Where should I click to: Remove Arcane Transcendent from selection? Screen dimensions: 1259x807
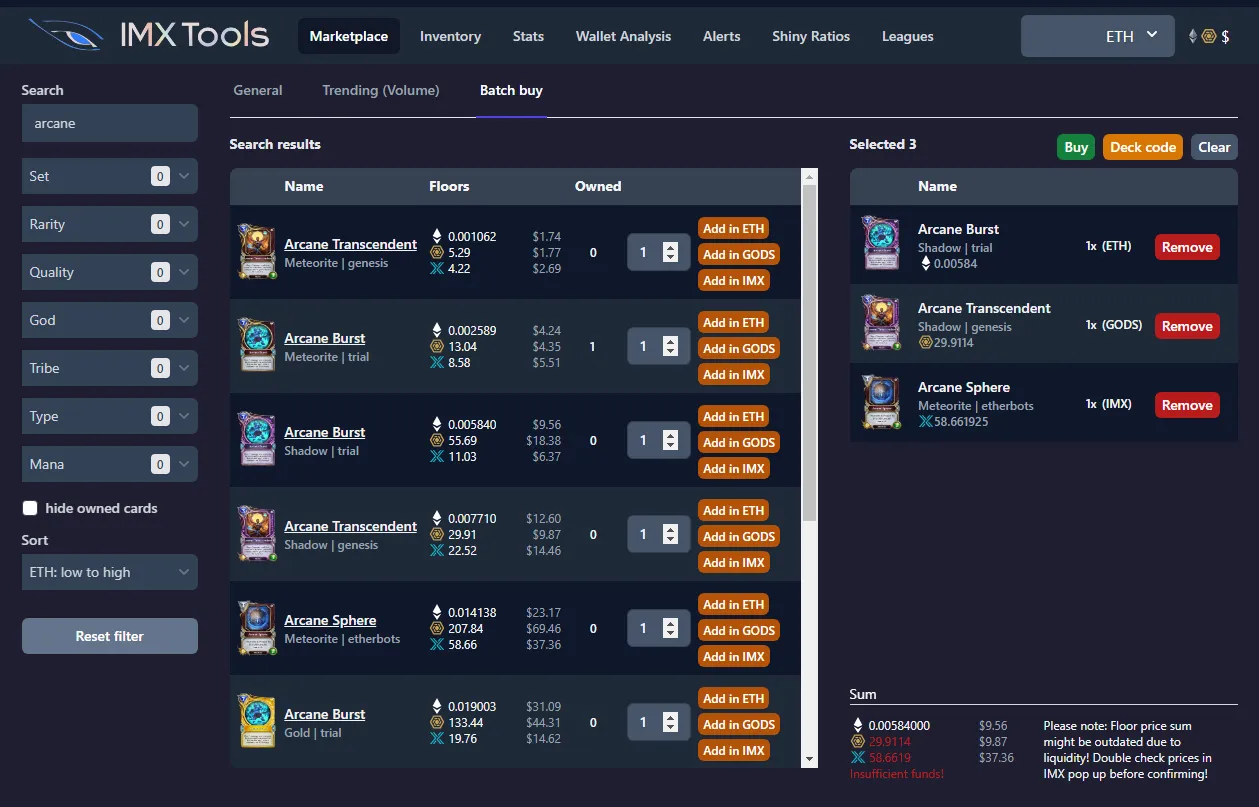click(1187, 326)
